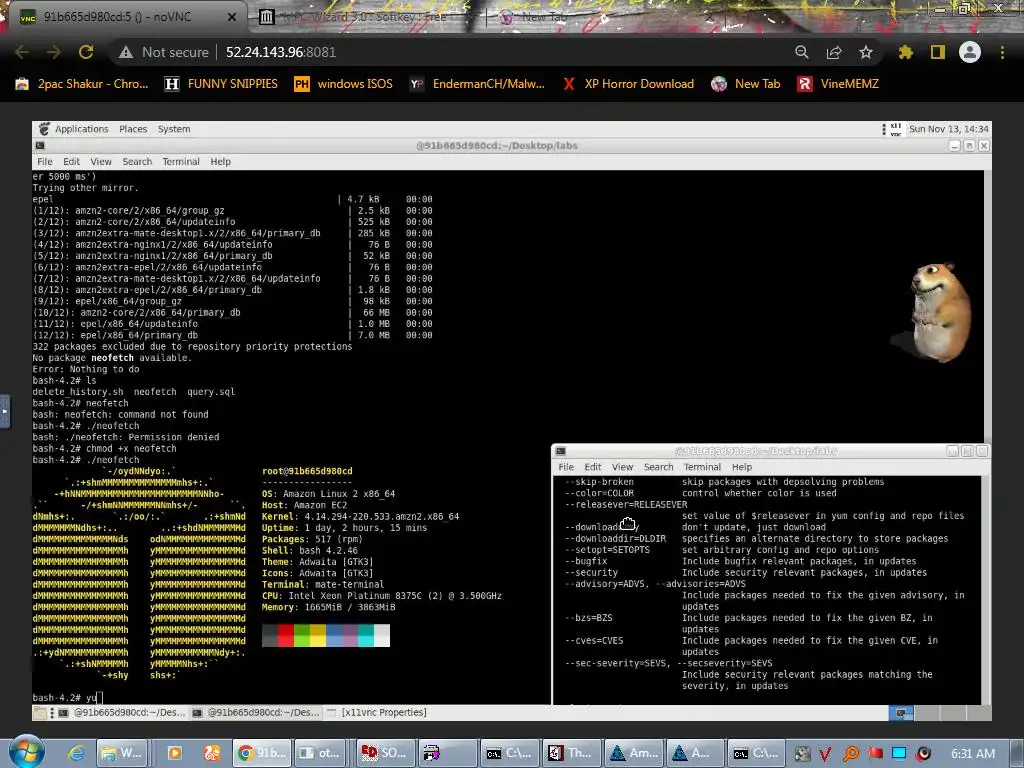Select x11vnc Properties in MATE window list
Viewport: 1024px width, 768px height.
[x=376, y=712]
